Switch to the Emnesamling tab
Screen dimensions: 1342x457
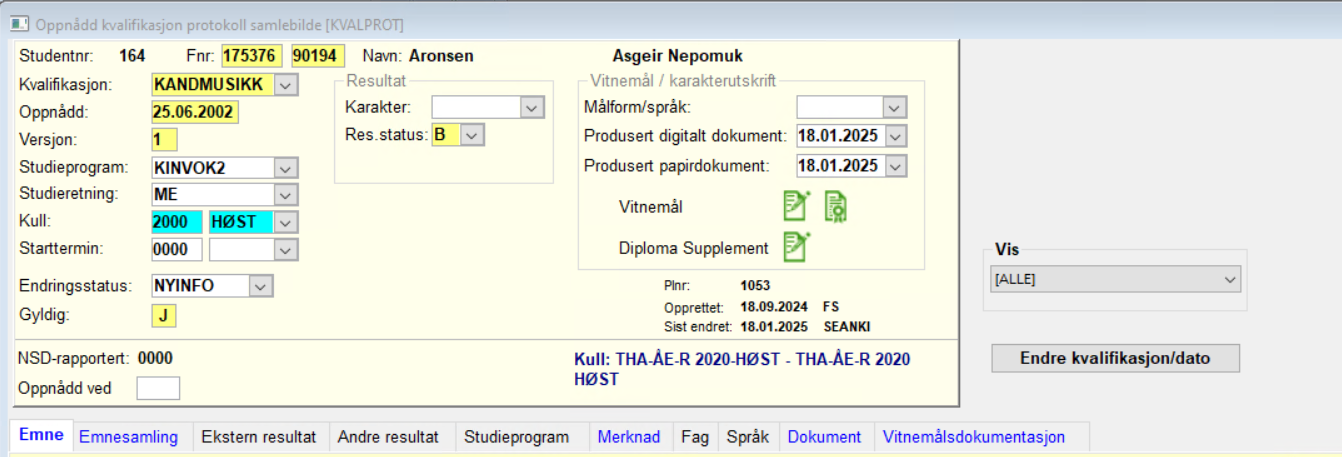pos(128,437)
